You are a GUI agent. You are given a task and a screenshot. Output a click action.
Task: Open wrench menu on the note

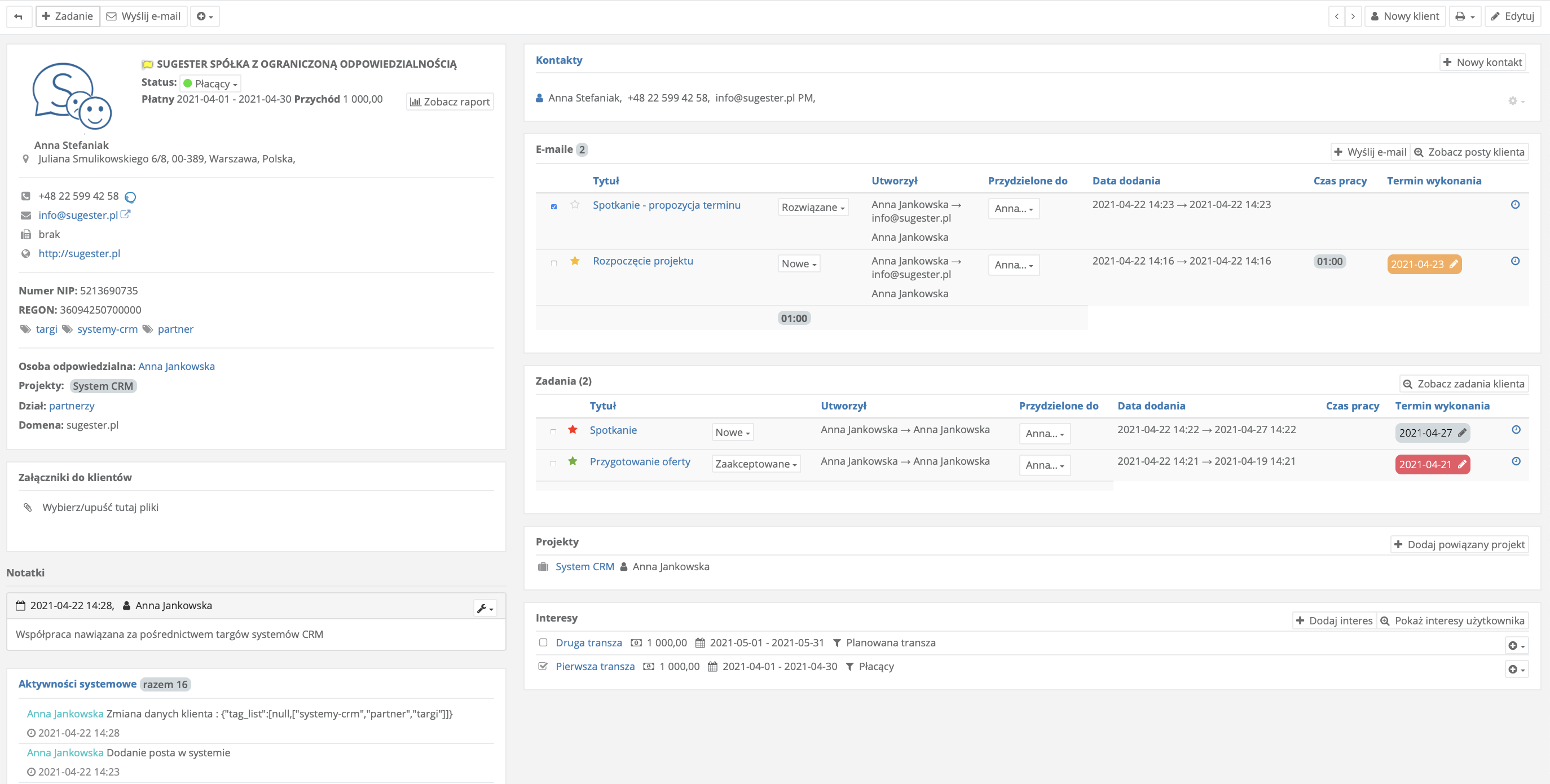click(x=485, y=609)
